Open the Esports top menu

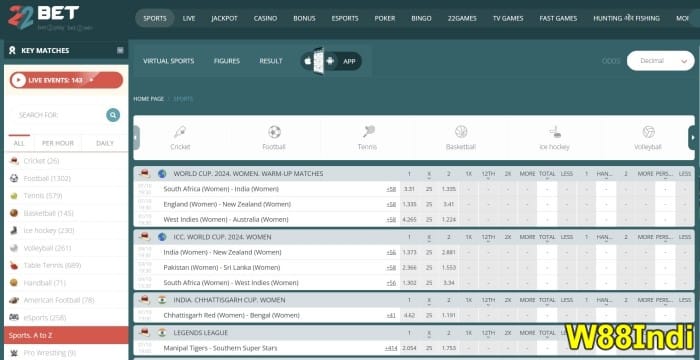345,18
